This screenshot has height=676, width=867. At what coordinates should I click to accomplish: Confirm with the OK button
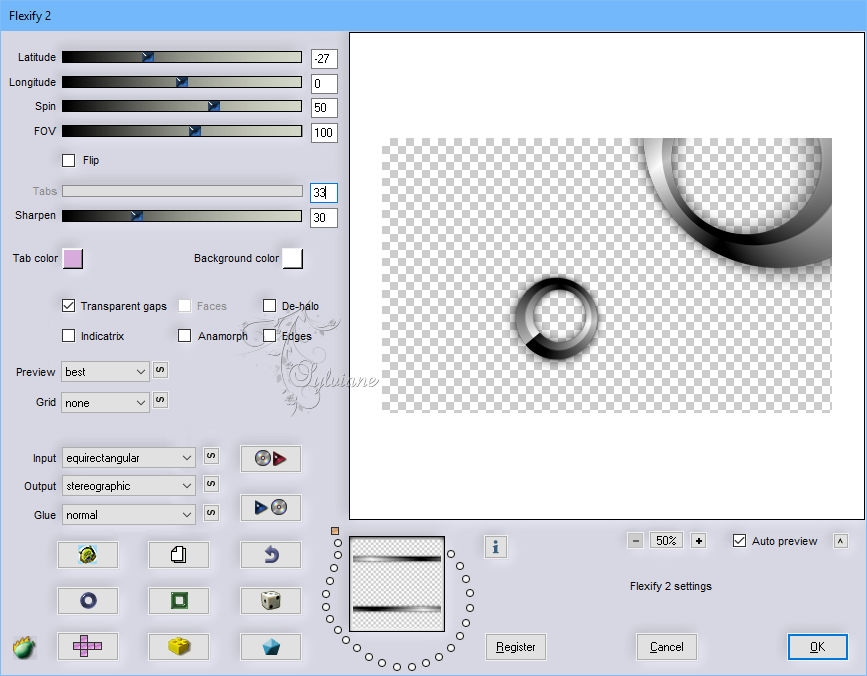tap(817, 647)
